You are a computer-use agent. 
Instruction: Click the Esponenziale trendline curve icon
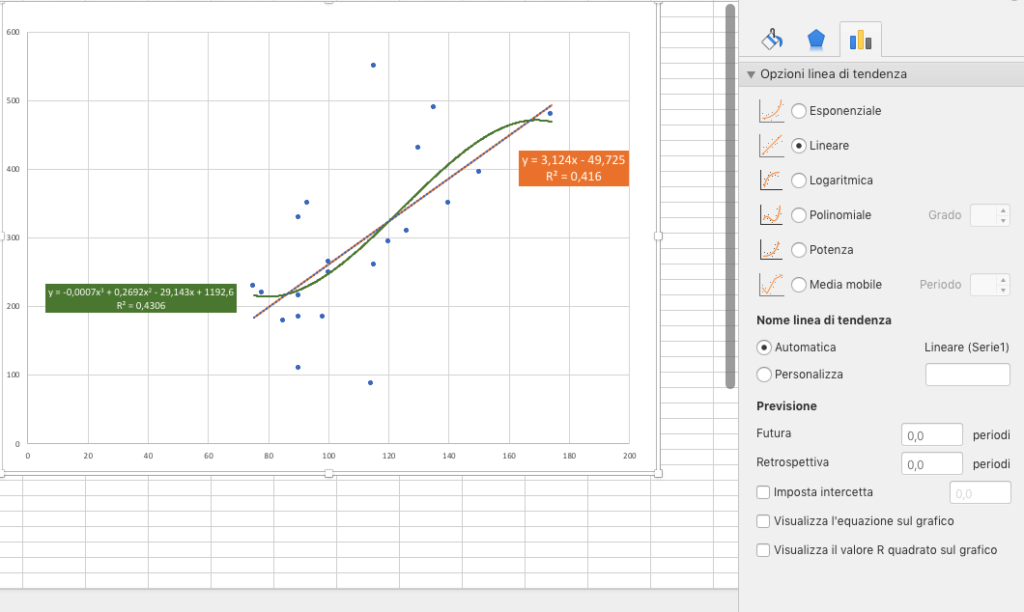(771, 111)
